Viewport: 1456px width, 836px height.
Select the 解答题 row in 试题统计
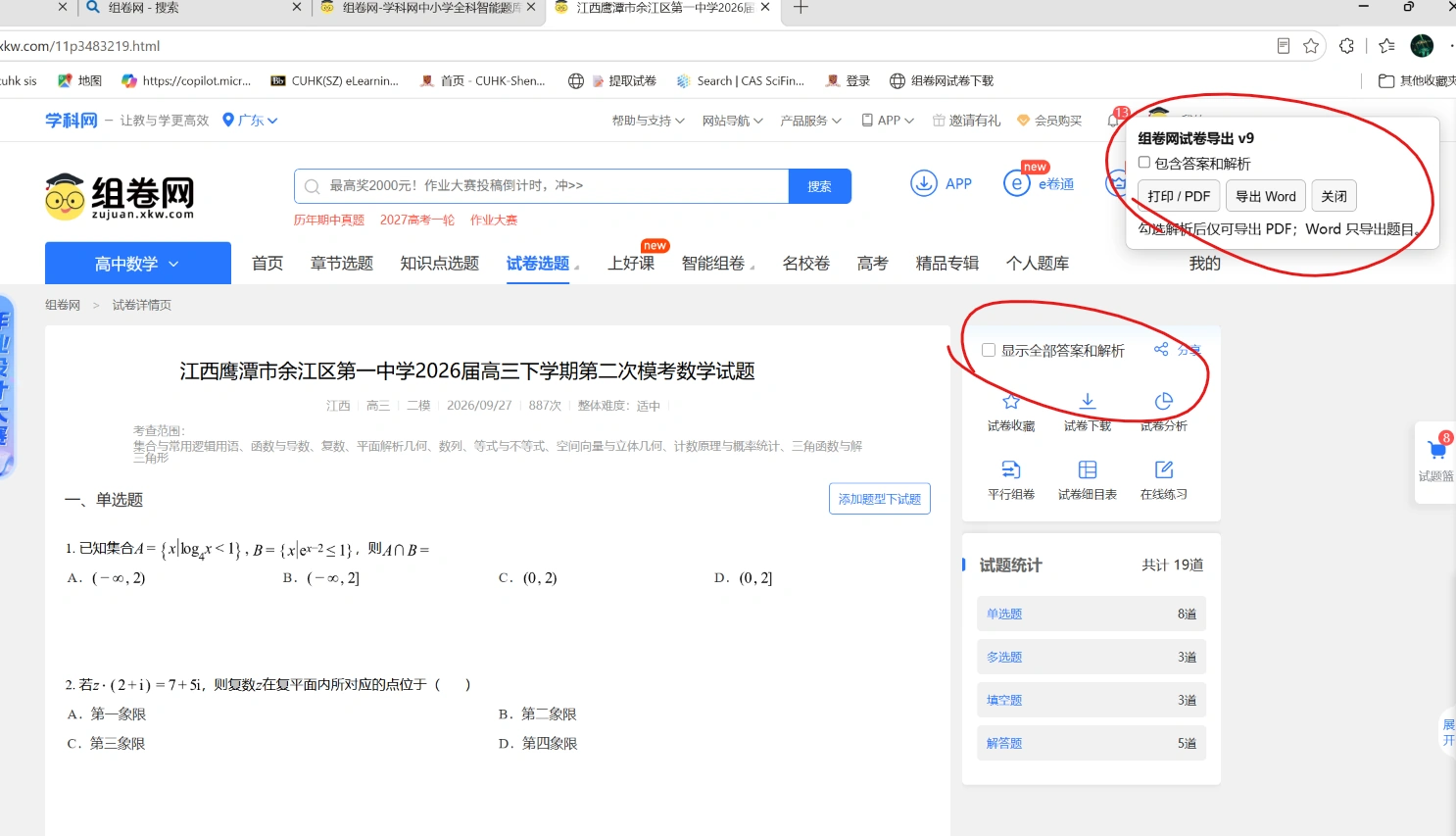click(x=1092, y=743)
